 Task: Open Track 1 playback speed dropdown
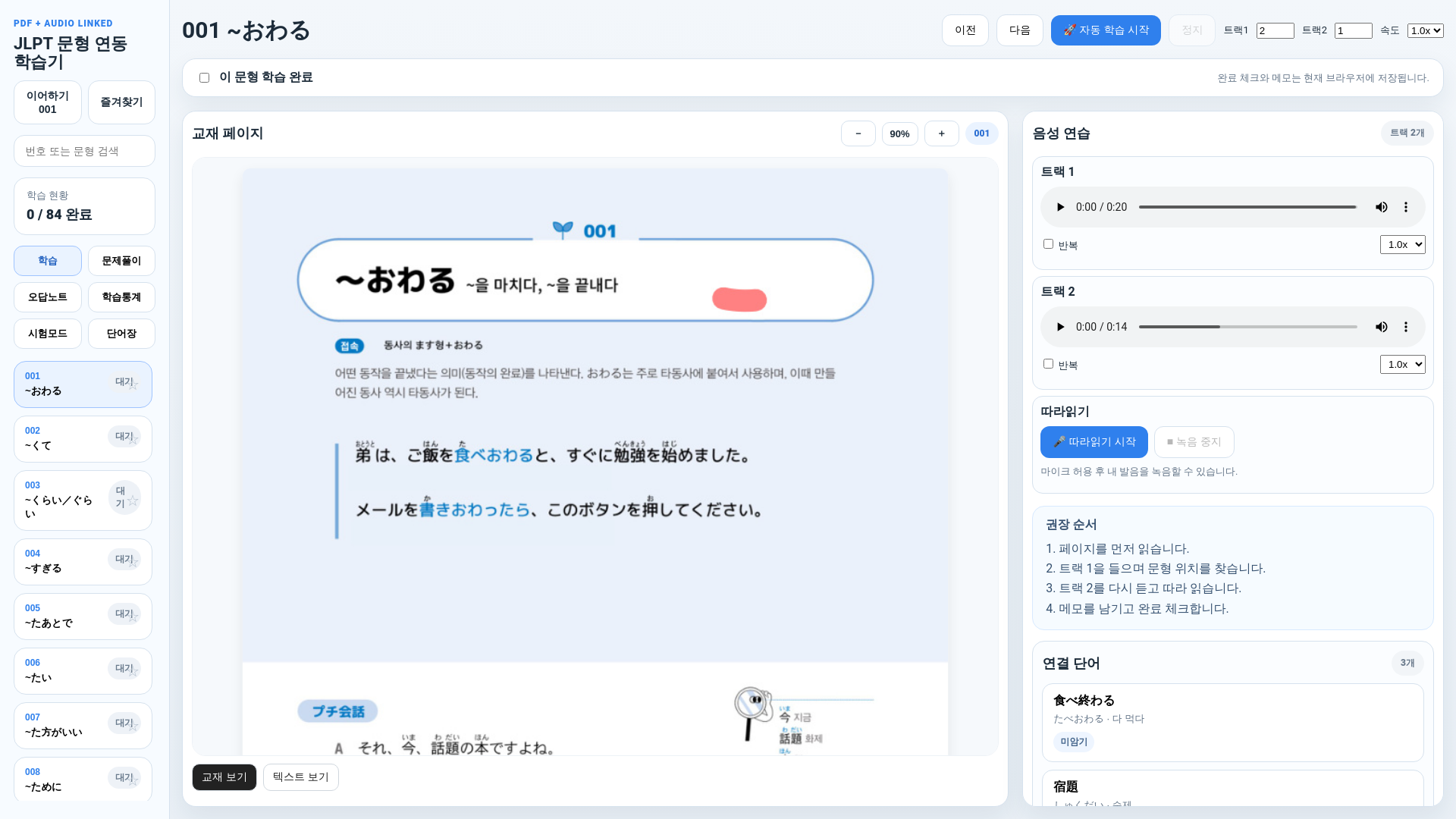1402,244
